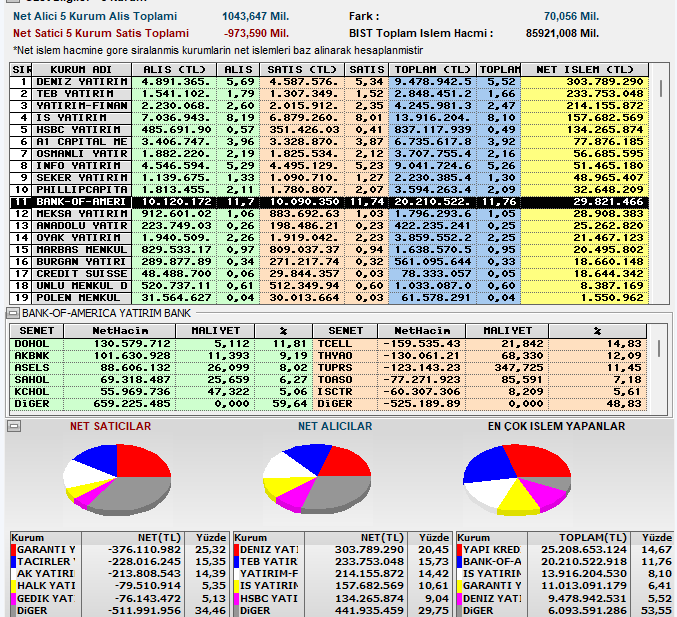Viewport: 677px width, 617px height.
Task: Click the Net Satici 5 Kurum Satis Toplami label
Action: (101, 34)
